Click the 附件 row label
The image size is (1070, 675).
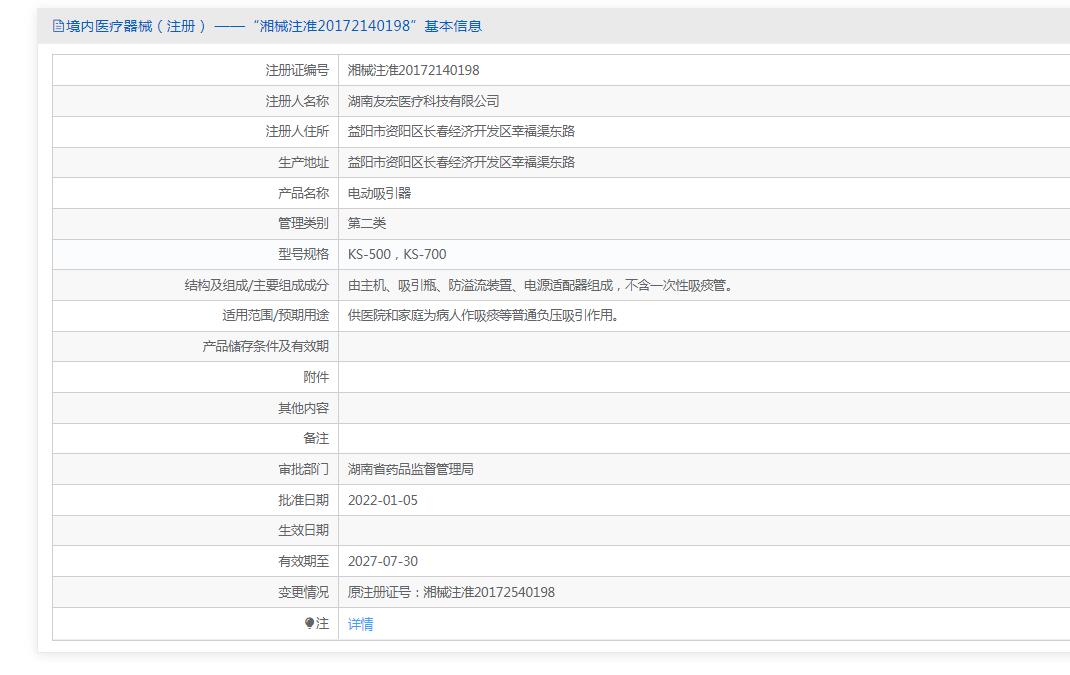pos(316,377)
